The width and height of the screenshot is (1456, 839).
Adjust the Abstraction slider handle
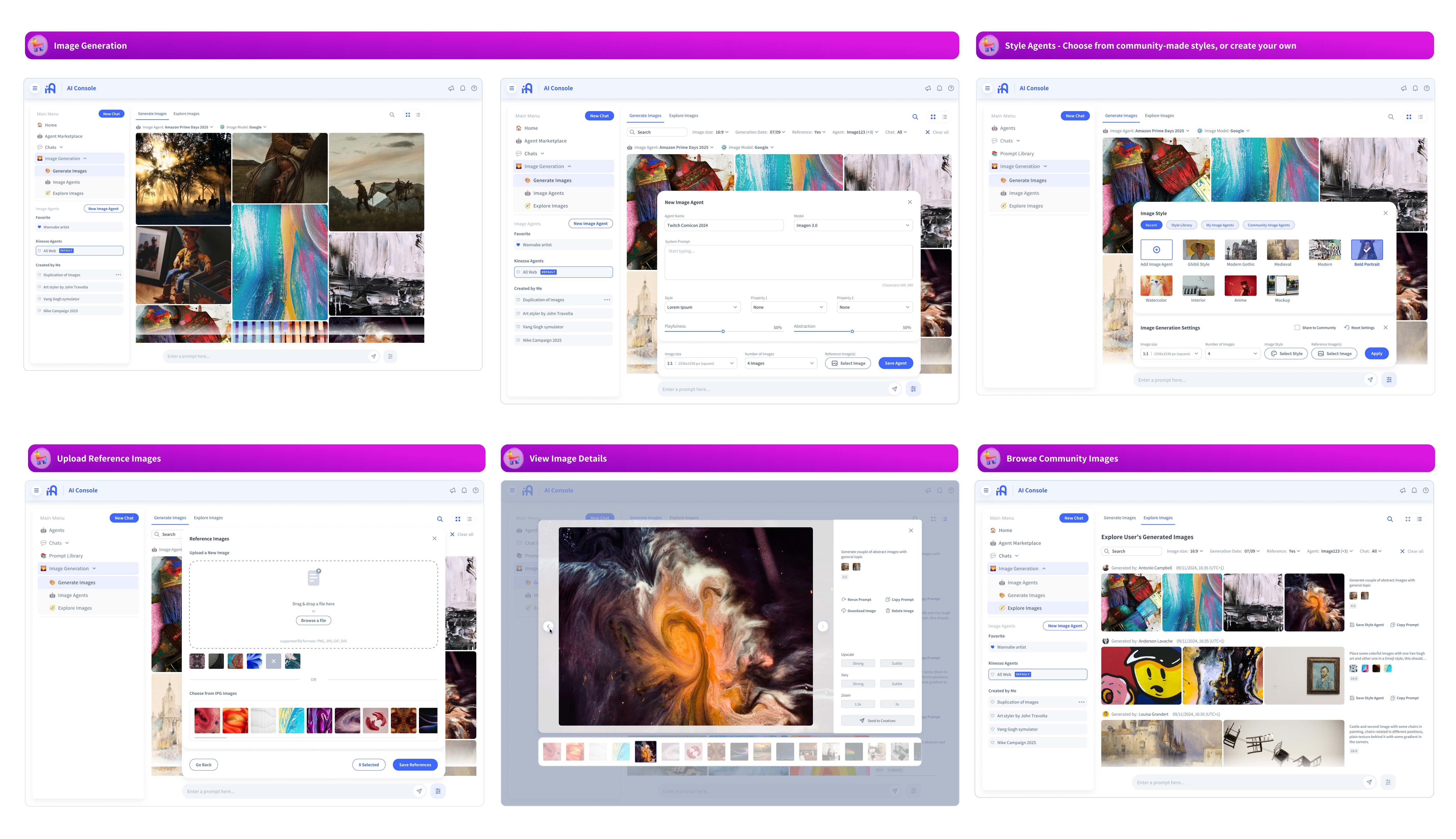tap(852, 331)
